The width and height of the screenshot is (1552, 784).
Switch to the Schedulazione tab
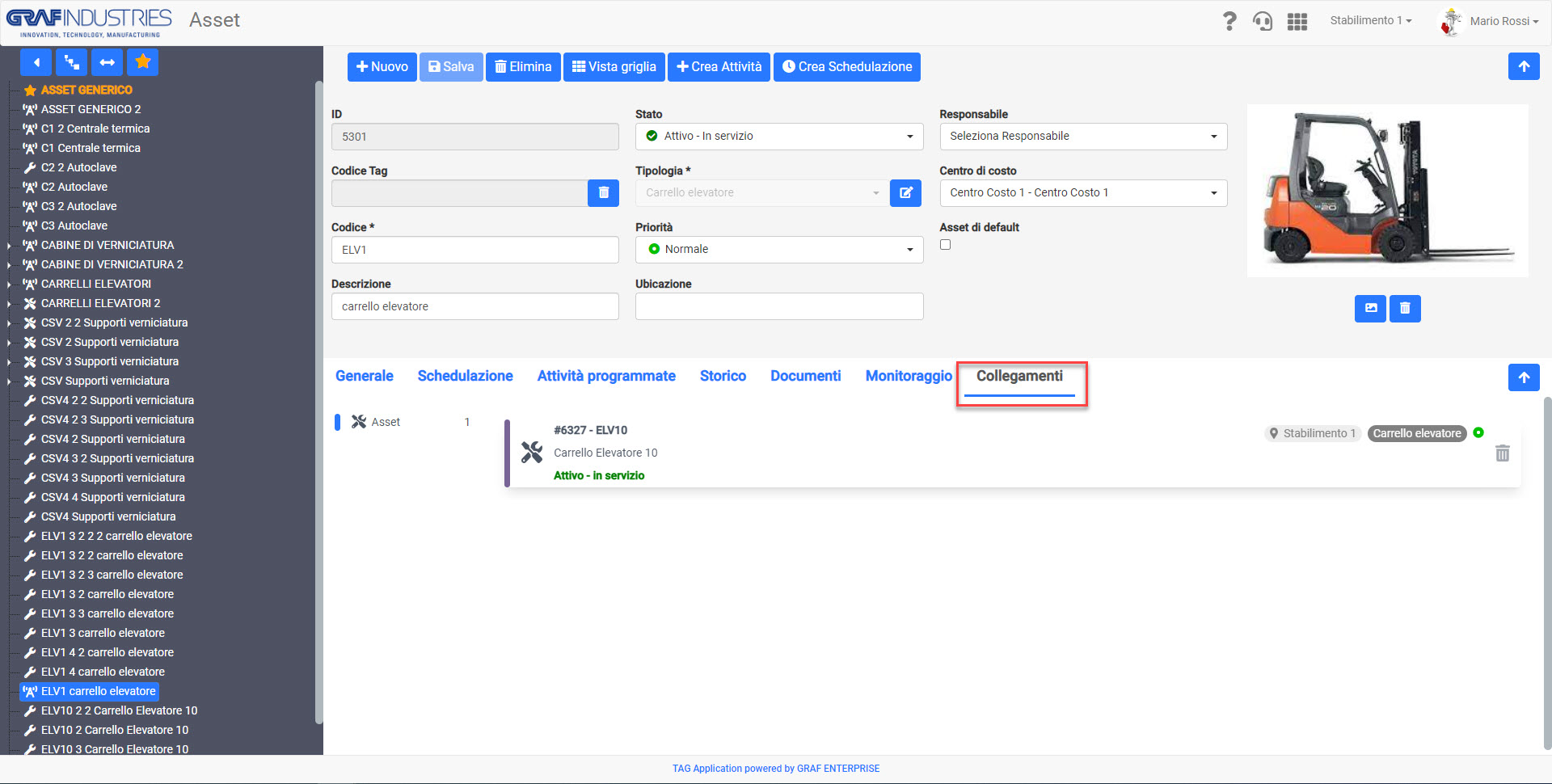[x=465, y=376]
